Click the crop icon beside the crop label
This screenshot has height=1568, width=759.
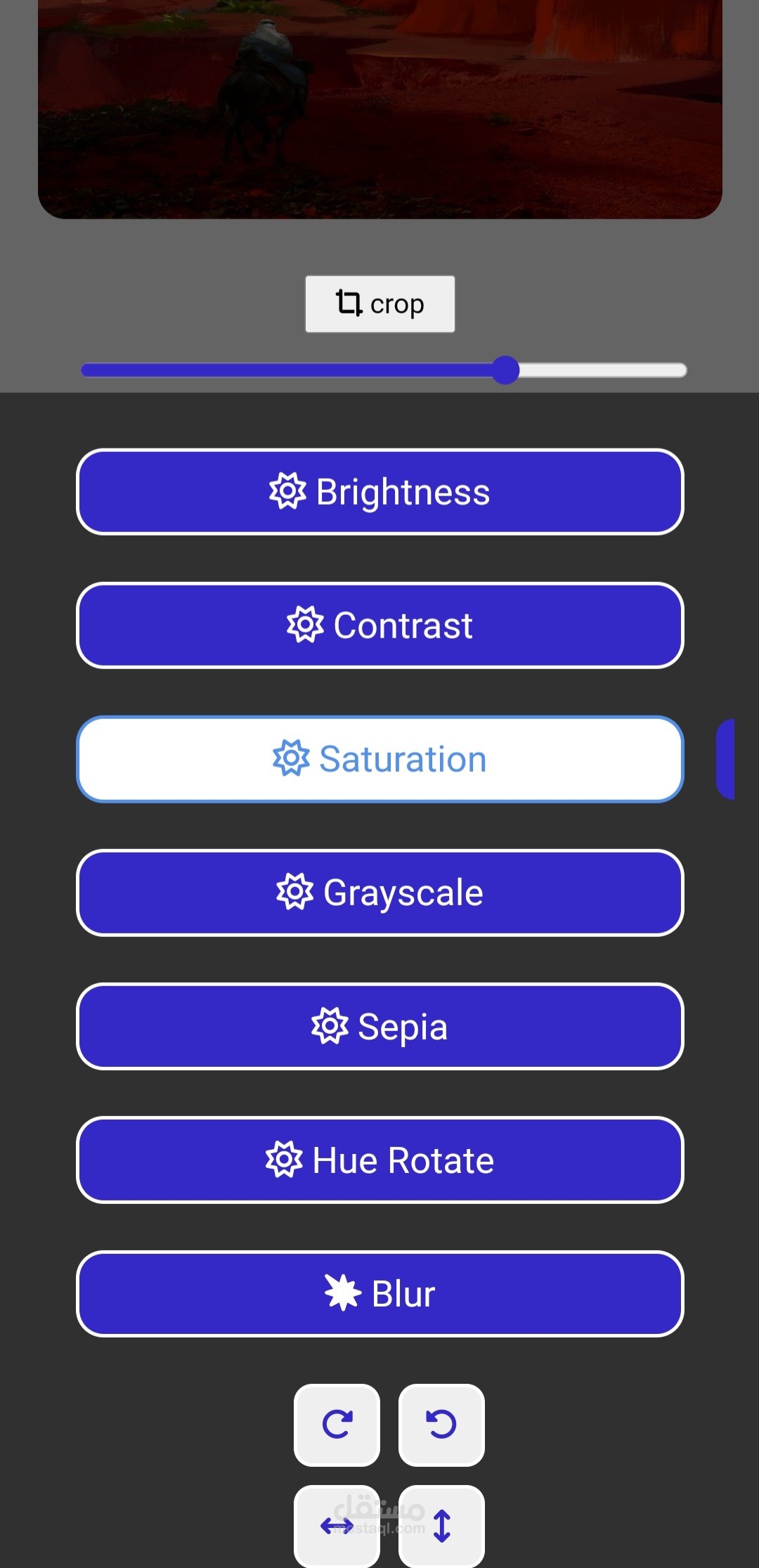pyautogui.click(x=349, y=303)
